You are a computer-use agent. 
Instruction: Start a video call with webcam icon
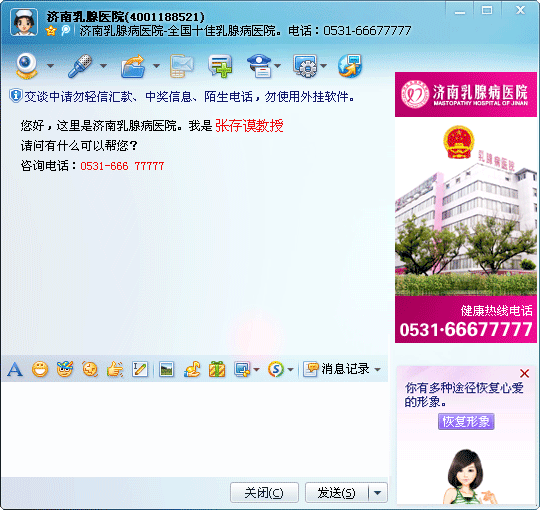tap(27, 65)
